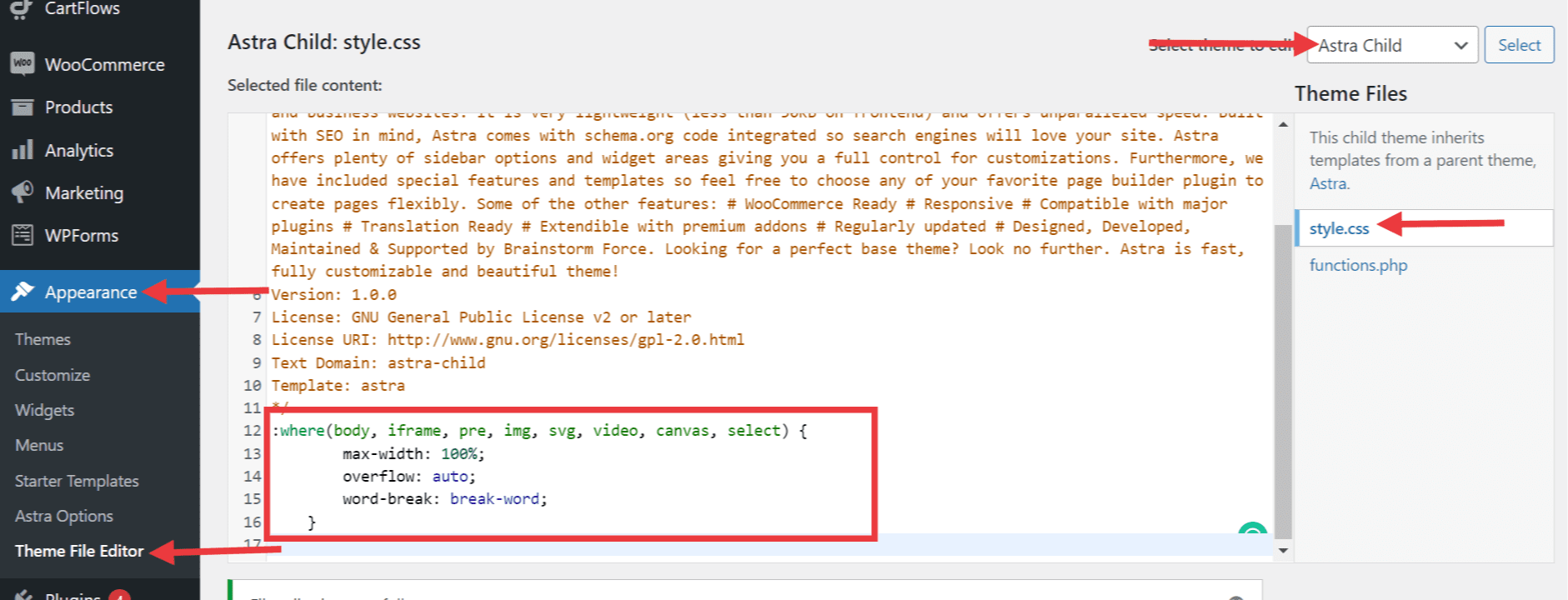Click 'Text Domain: astra-child' line
Screen dimensions: 1568x600
pyautogui.click(x=378, y=362)
